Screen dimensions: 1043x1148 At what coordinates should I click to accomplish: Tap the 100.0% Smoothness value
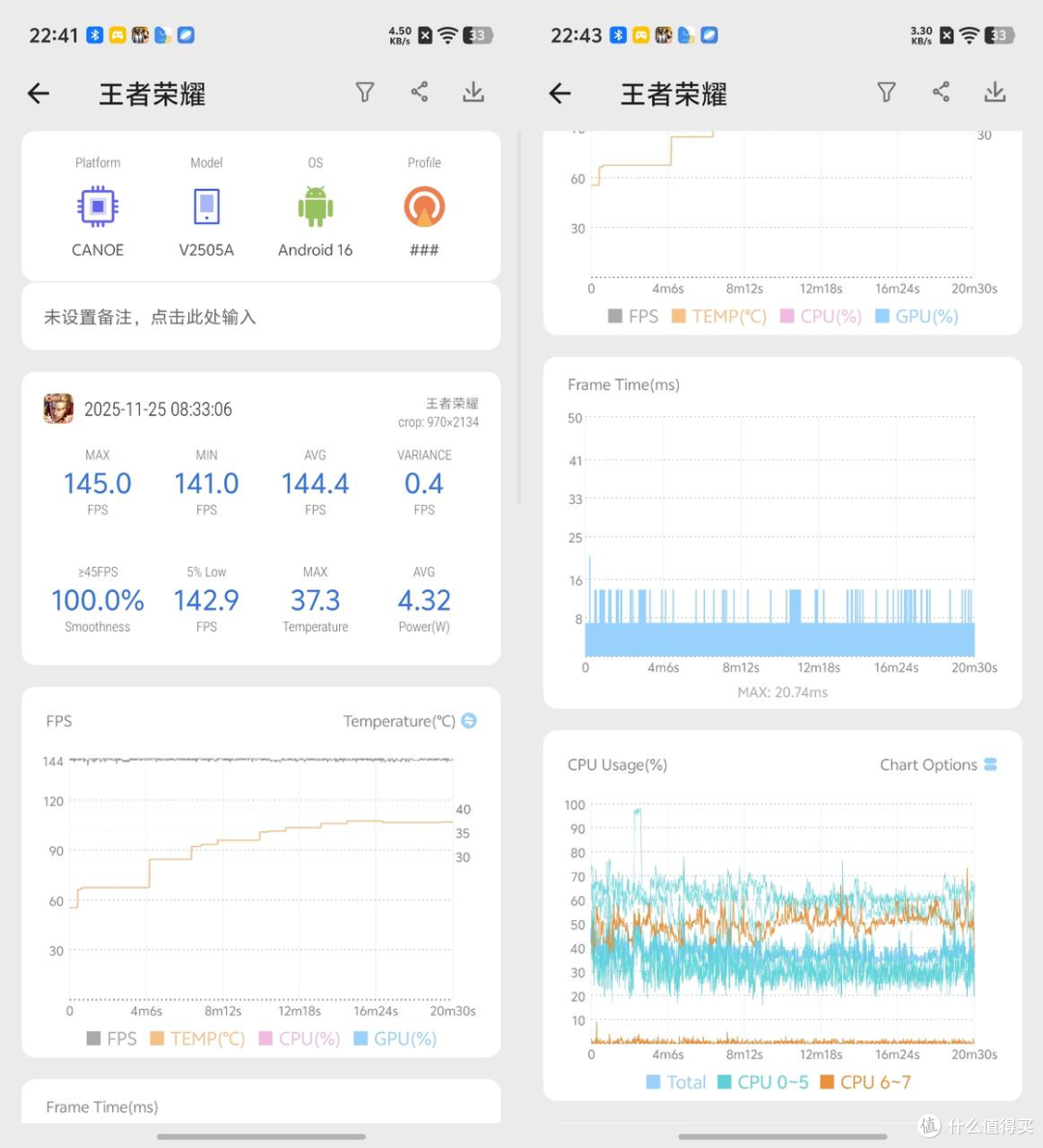pyautogui.click(x=98, y=601)
